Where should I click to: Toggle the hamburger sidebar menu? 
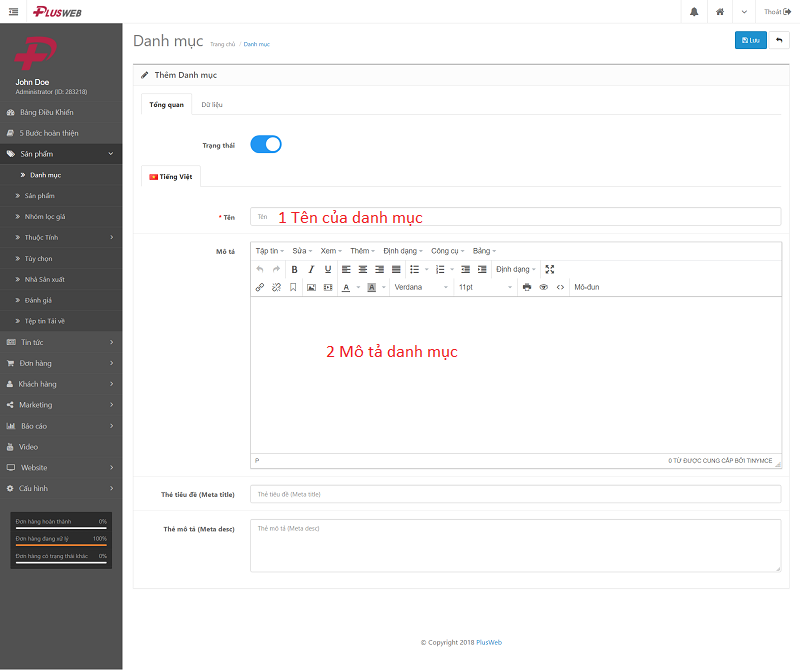point(13,11)
